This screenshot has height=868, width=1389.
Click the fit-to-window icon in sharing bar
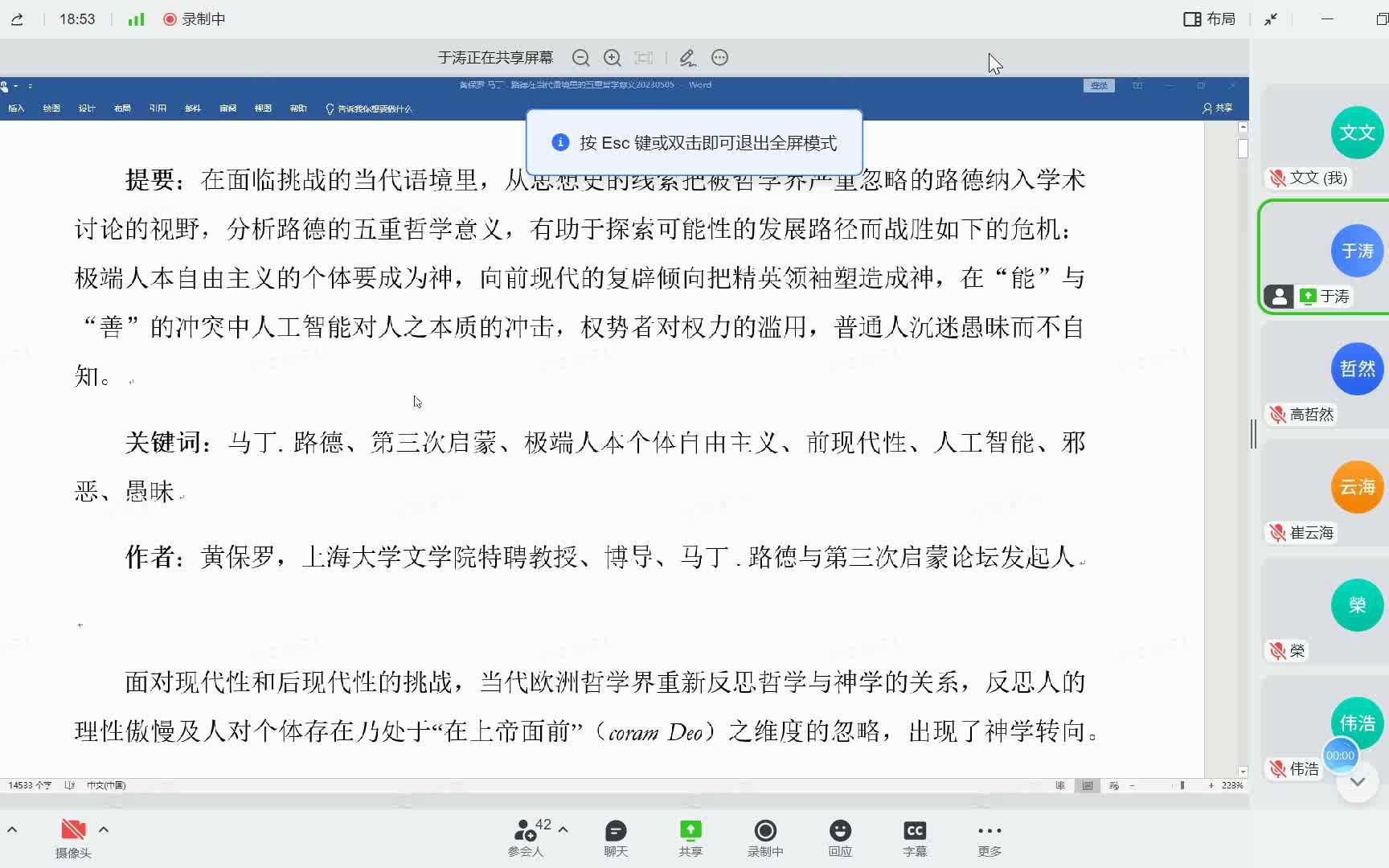[x=644, y=58]
